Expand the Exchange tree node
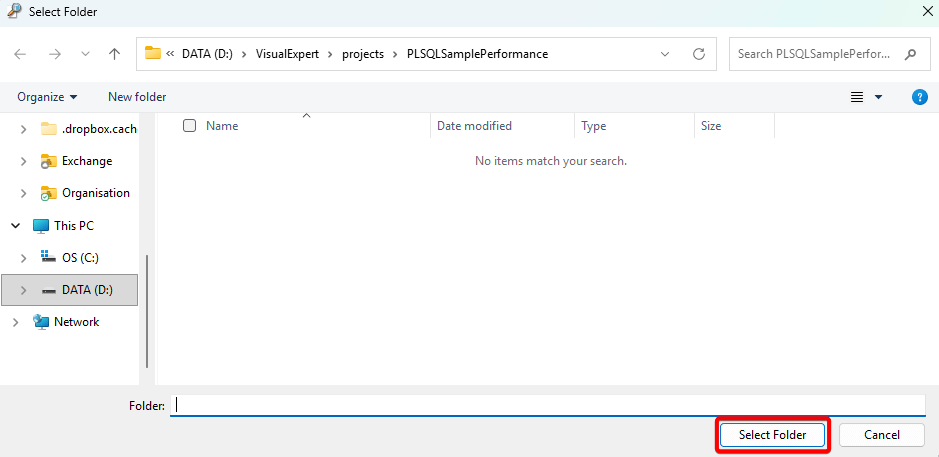This screenshot has width=939, height=457. tap(23, 161)
